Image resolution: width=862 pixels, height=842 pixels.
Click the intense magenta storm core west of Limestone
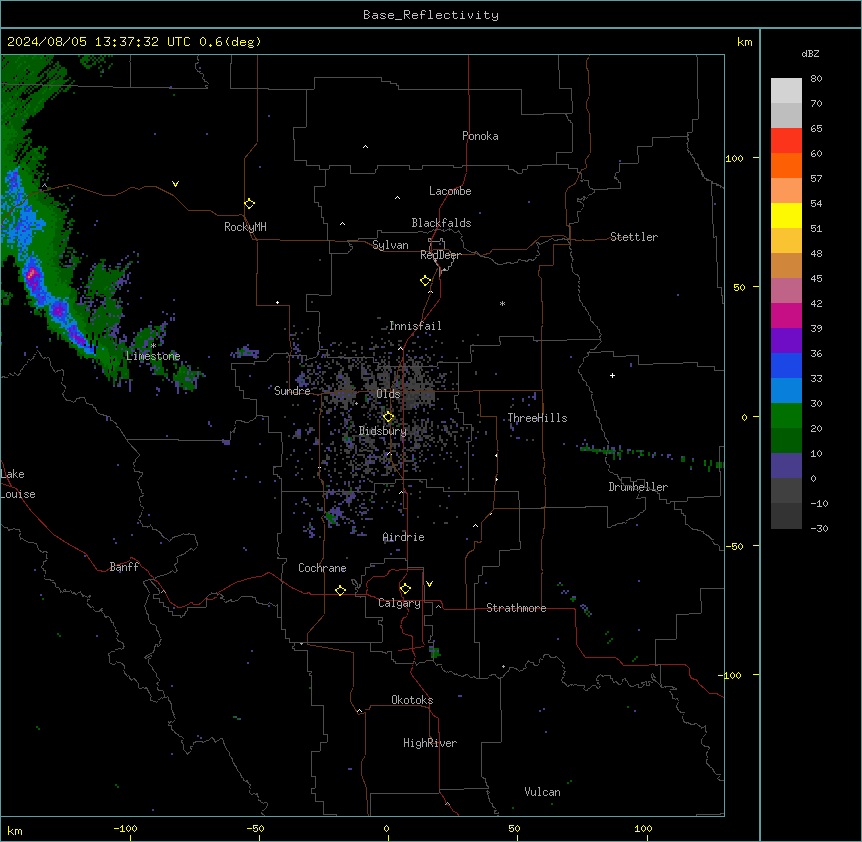[31, 273]
